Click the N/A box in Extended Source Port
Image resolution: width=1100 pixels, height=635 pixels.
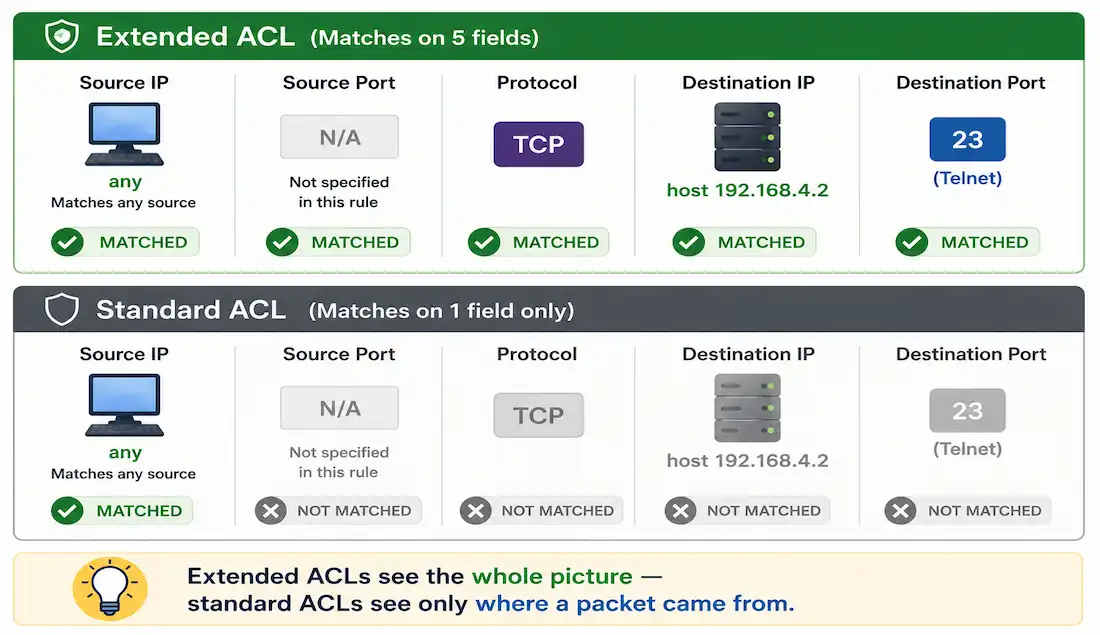340,137
